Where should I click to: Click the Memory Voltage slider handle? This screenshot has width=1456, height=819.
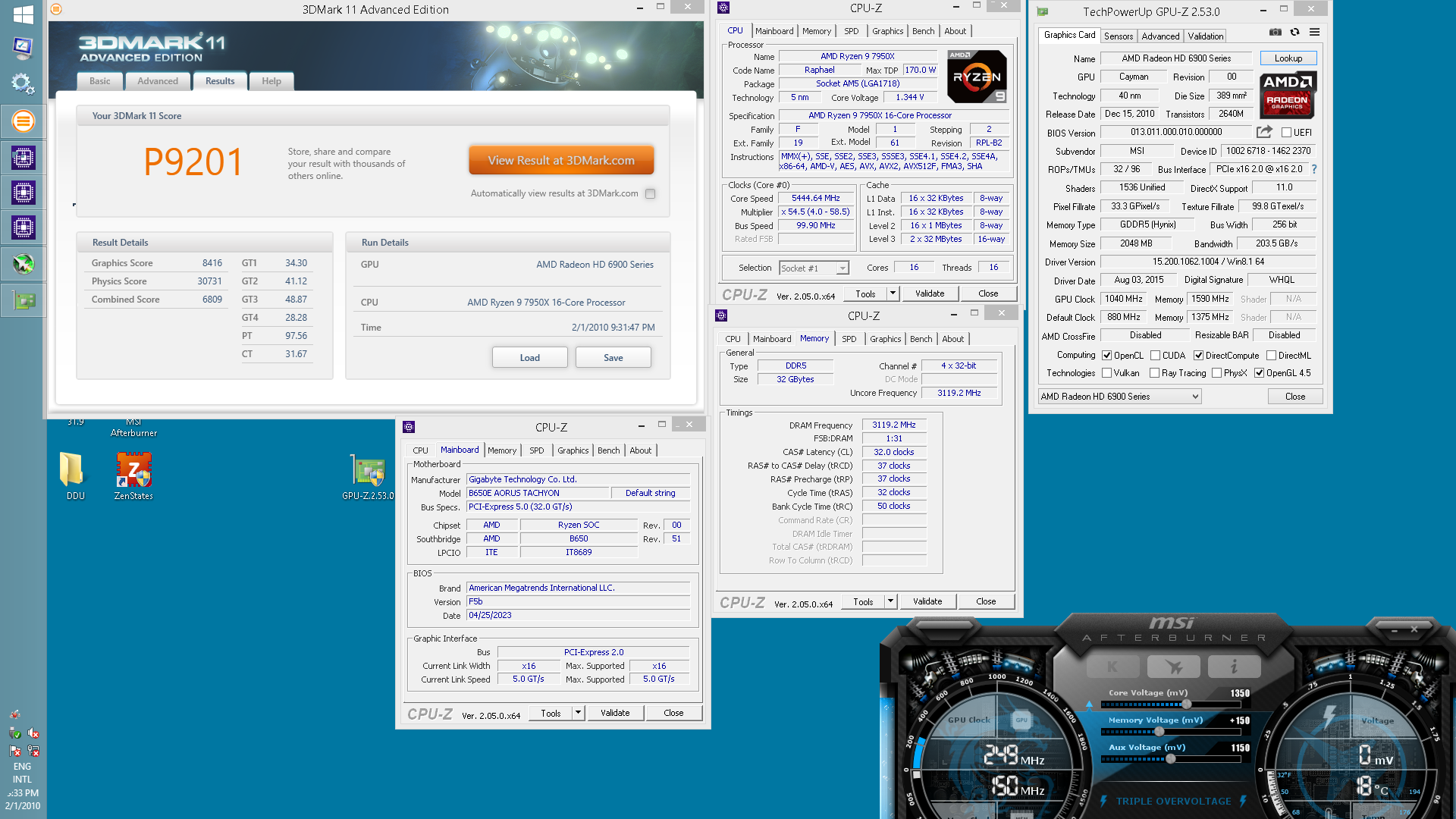tap(1159, 732)
